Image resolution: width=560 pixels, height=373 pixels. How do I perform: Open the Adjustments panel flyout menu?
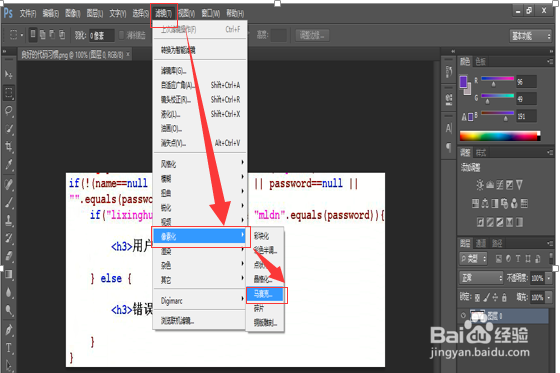pyautogui.click(x=550, y=153)
